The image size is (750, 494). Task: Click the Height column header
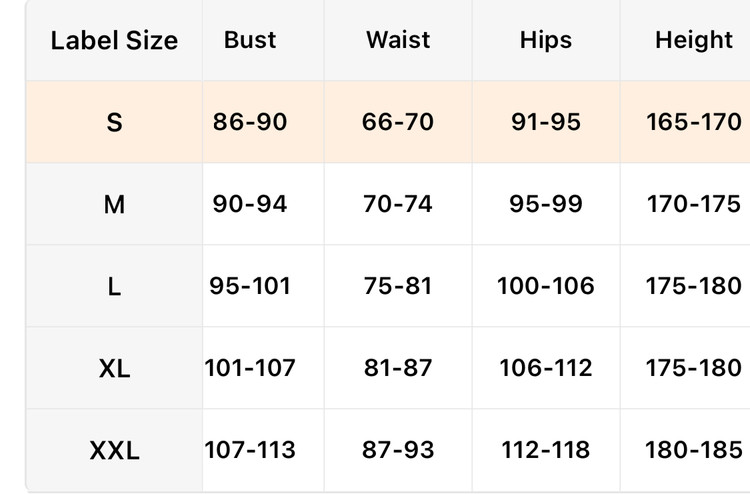point(694,40)
